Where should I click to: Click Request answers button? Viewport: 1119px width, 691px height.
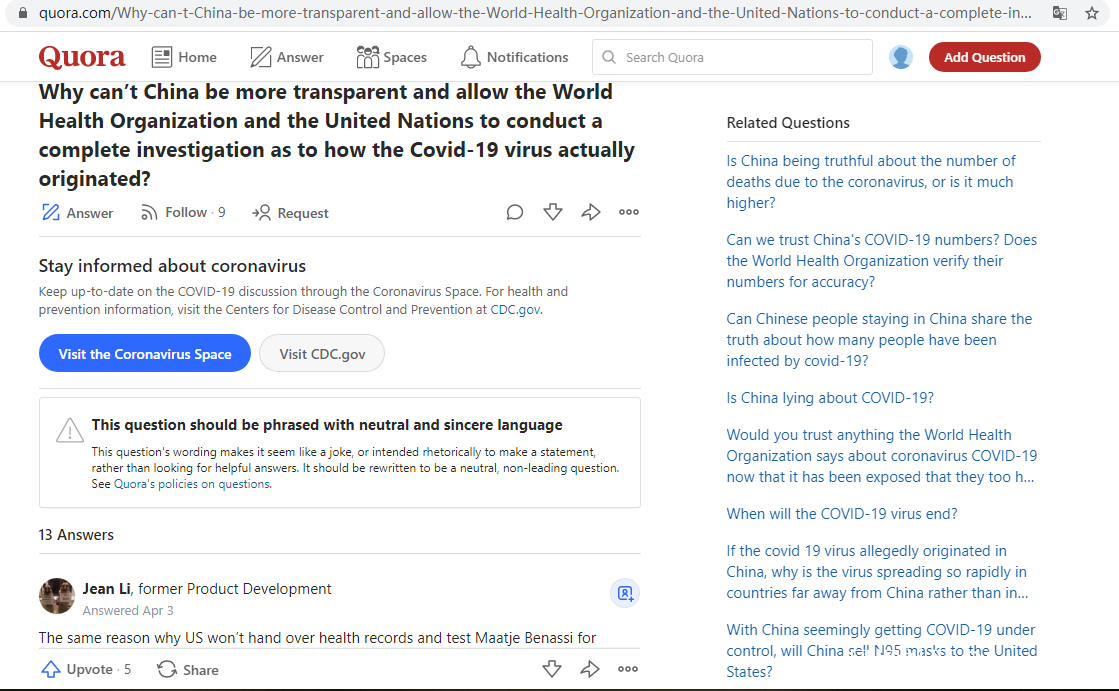[291, 213]
